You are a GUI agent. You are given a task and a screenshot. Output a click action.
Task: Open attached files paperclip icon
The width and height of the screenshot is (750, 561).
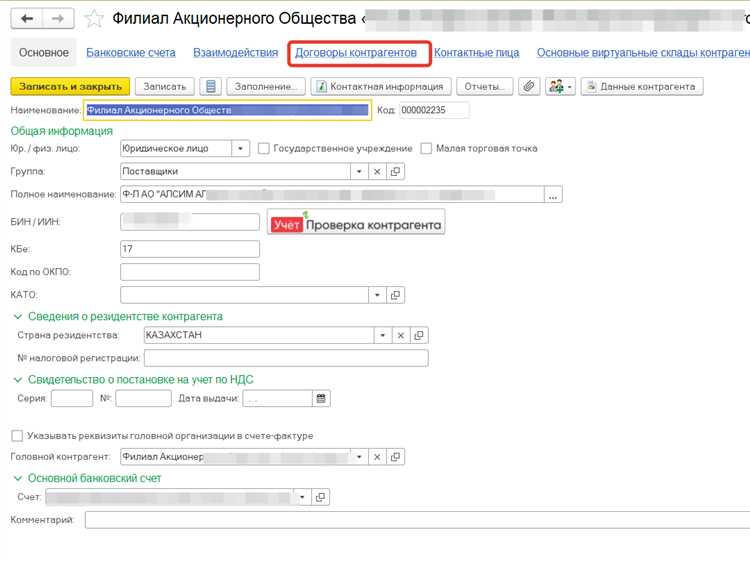pos(529,87)
